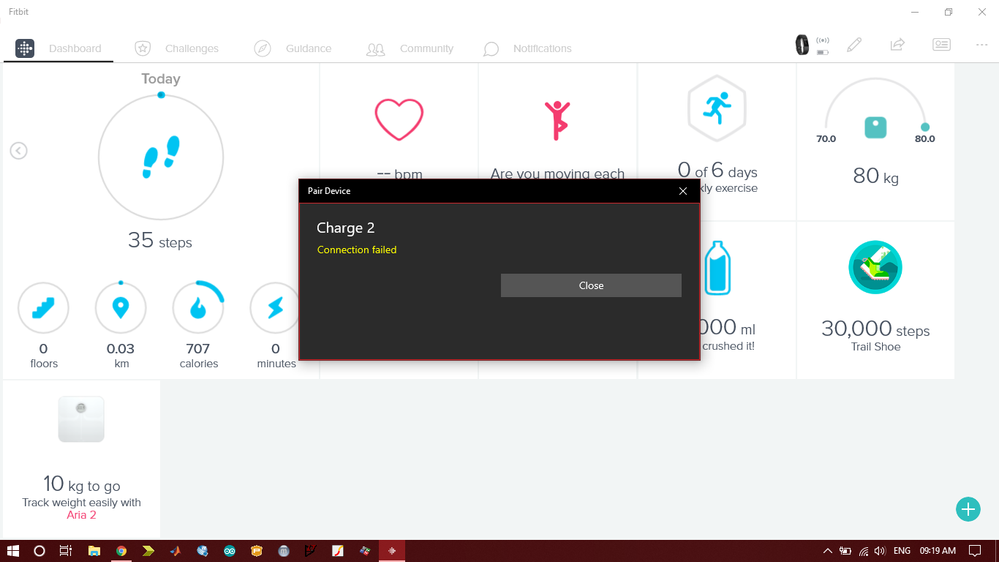Image resolution: width=999 pixels, height=562 pixels.
Task: Follow the Aria 2 link
Action: 82,515
